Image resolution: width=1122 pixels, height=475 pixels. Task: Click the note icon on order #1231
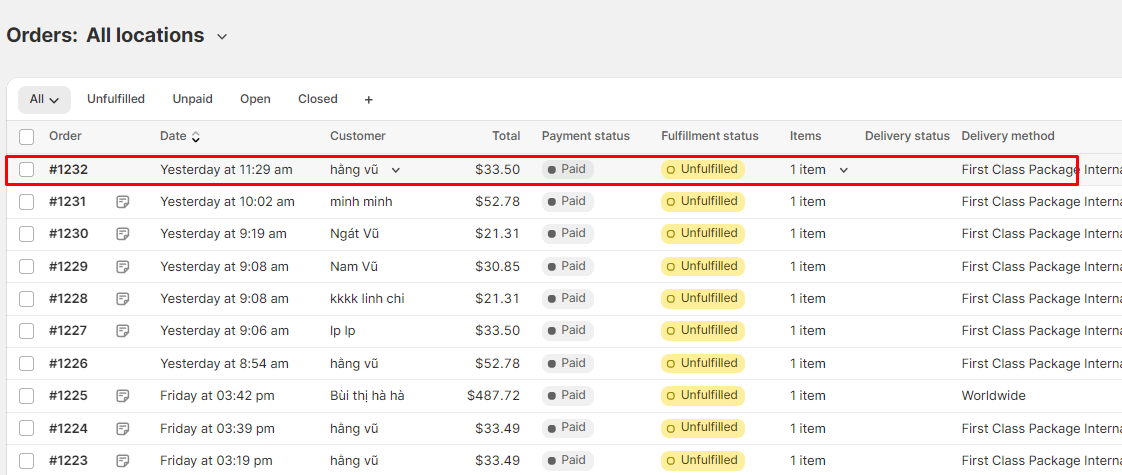coord(123,202)
